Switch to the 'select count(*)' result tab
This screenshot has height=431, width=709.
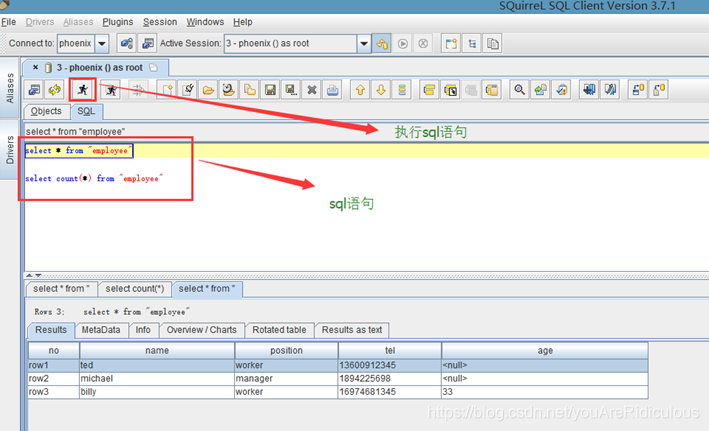135,289
